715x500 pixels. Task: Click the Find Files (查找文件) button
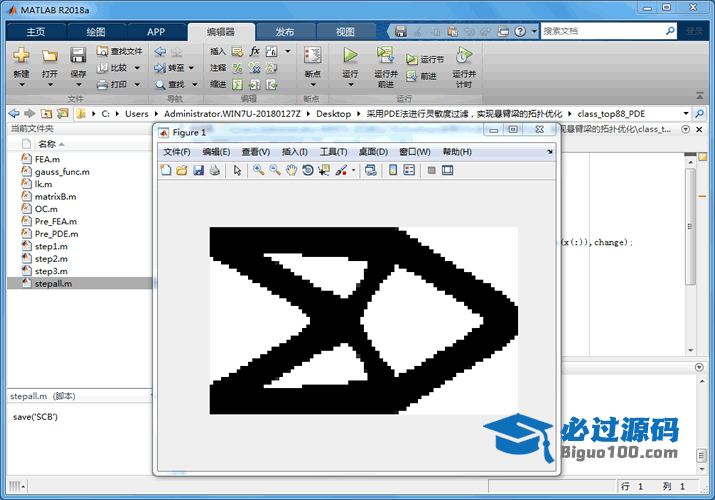click(119, 51)
